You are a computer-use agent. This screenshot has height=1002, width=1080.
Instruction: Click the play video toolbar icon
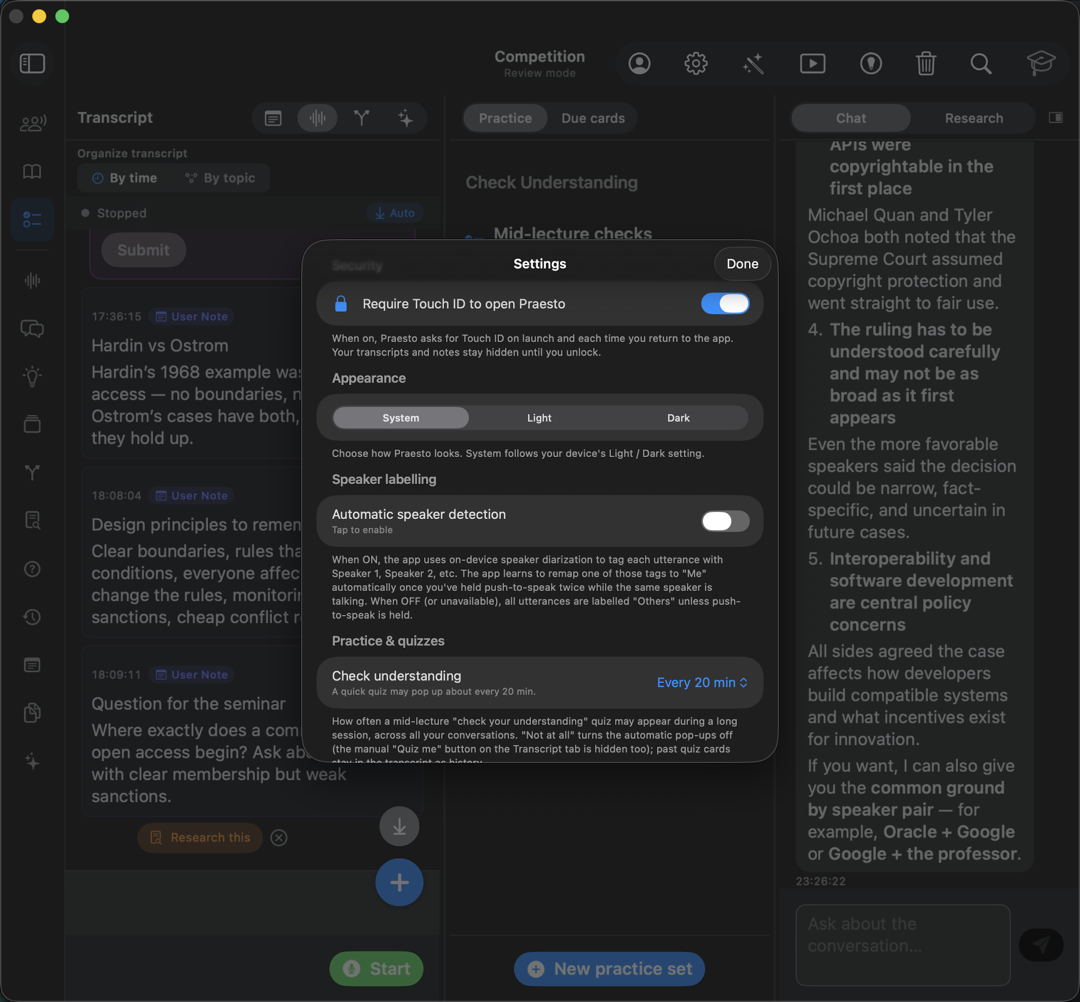pos(813,63)
